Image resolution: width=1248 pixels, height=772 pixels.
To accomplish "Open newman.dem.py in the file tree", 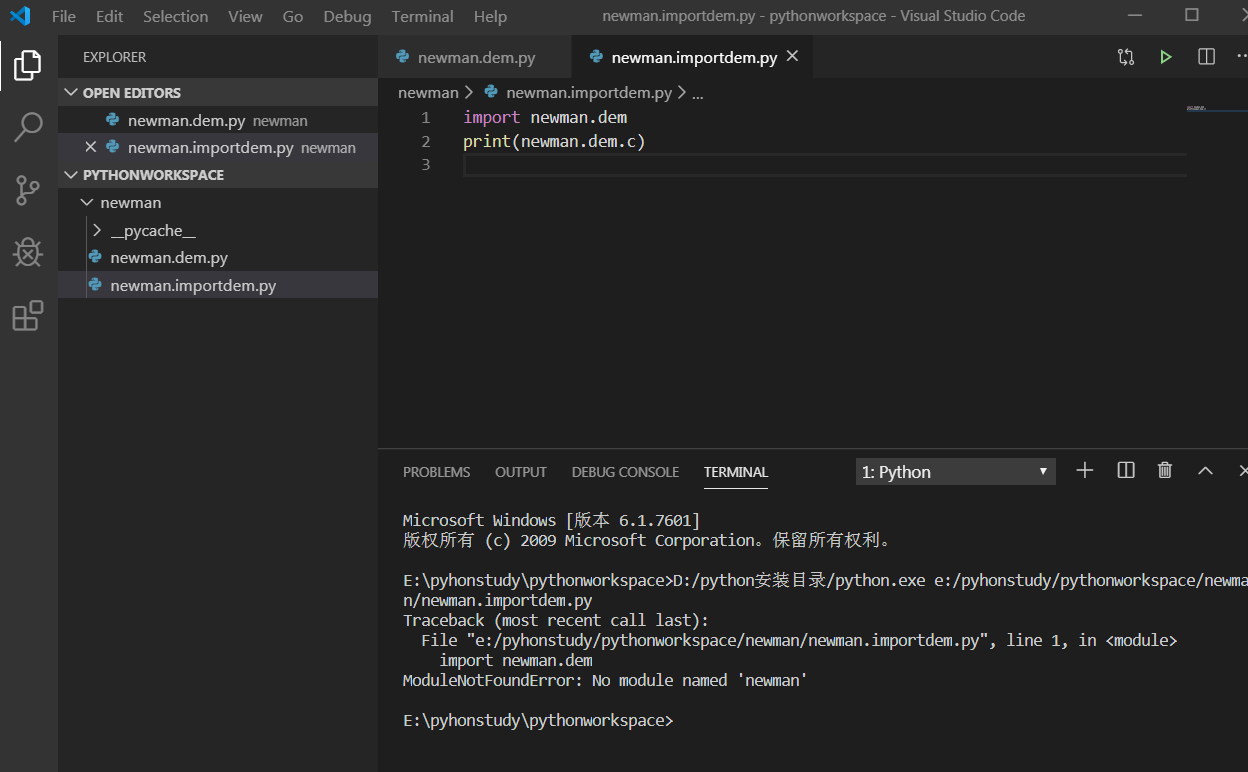I will pos(169,258).
